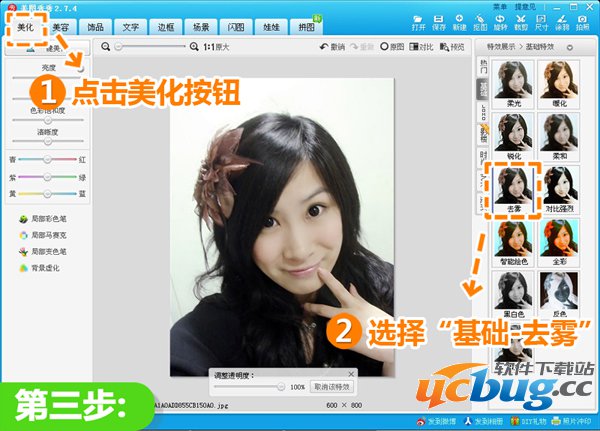The image size is (600, 431).
Task: Apply the 黑白色 effect thumbnail
Action: coord(513,295)
